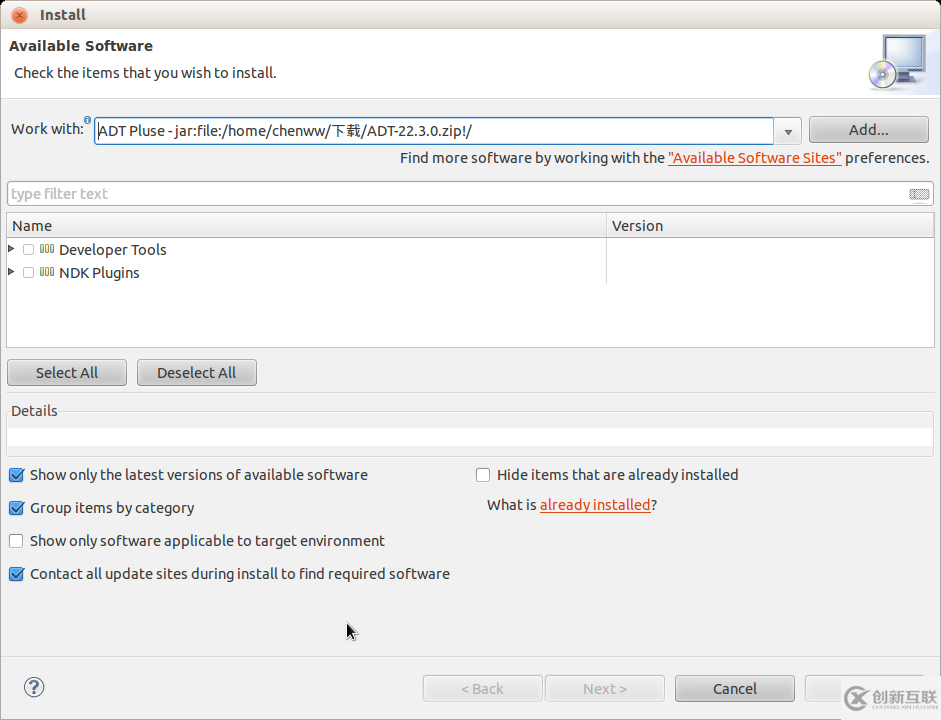Click the Details text area
This screenshot has width=941, height=720.
(470, 437)
